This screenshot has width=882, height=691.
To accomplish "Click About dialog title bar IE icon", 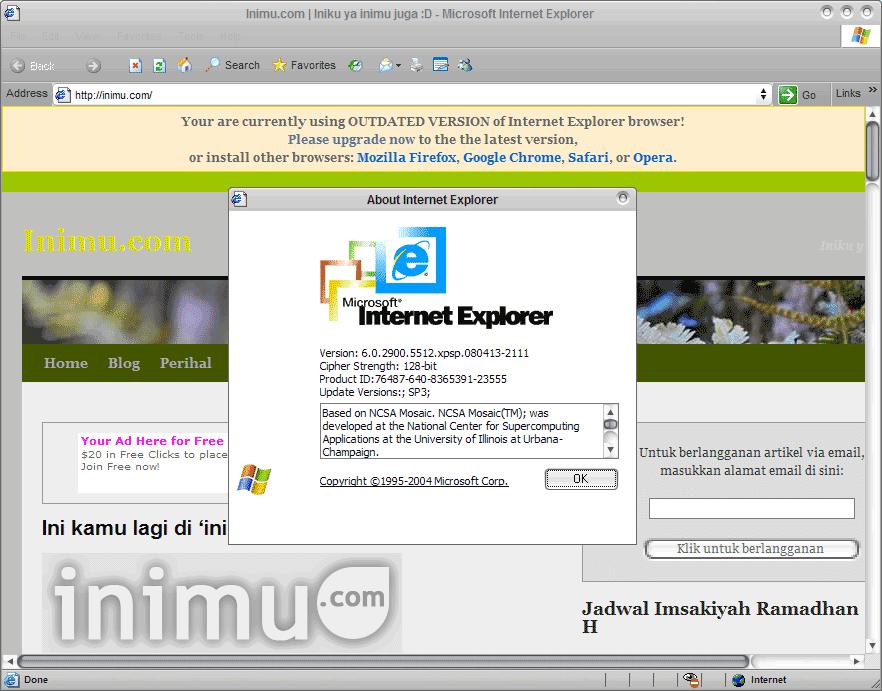I will 239,199.
